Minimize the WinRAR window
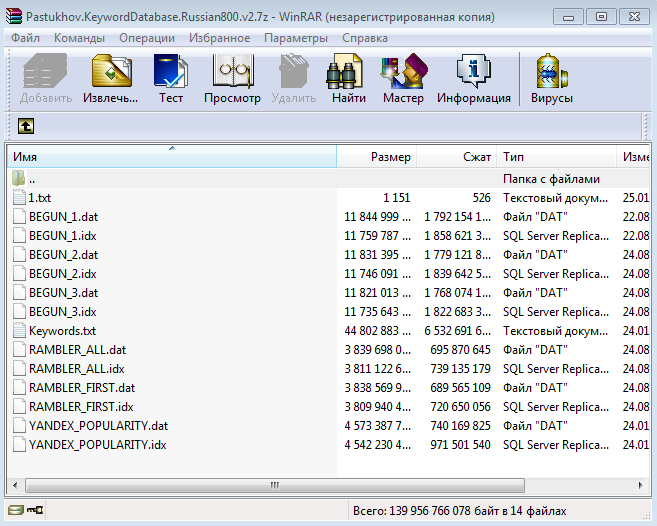 pyautogui.click(x=568, y=17)
